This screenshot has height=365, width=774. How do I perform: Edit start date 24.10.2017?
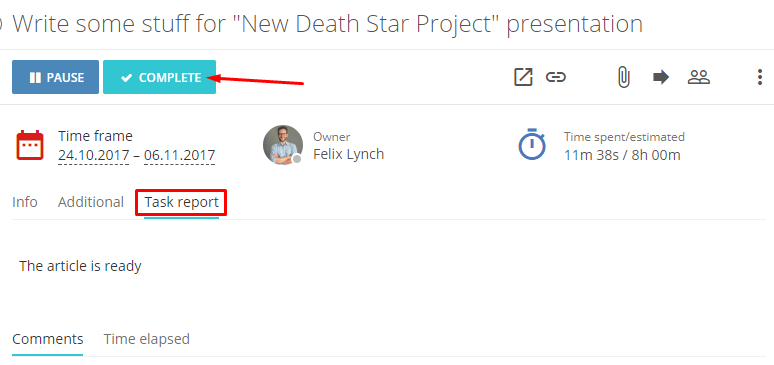[94, 155]
